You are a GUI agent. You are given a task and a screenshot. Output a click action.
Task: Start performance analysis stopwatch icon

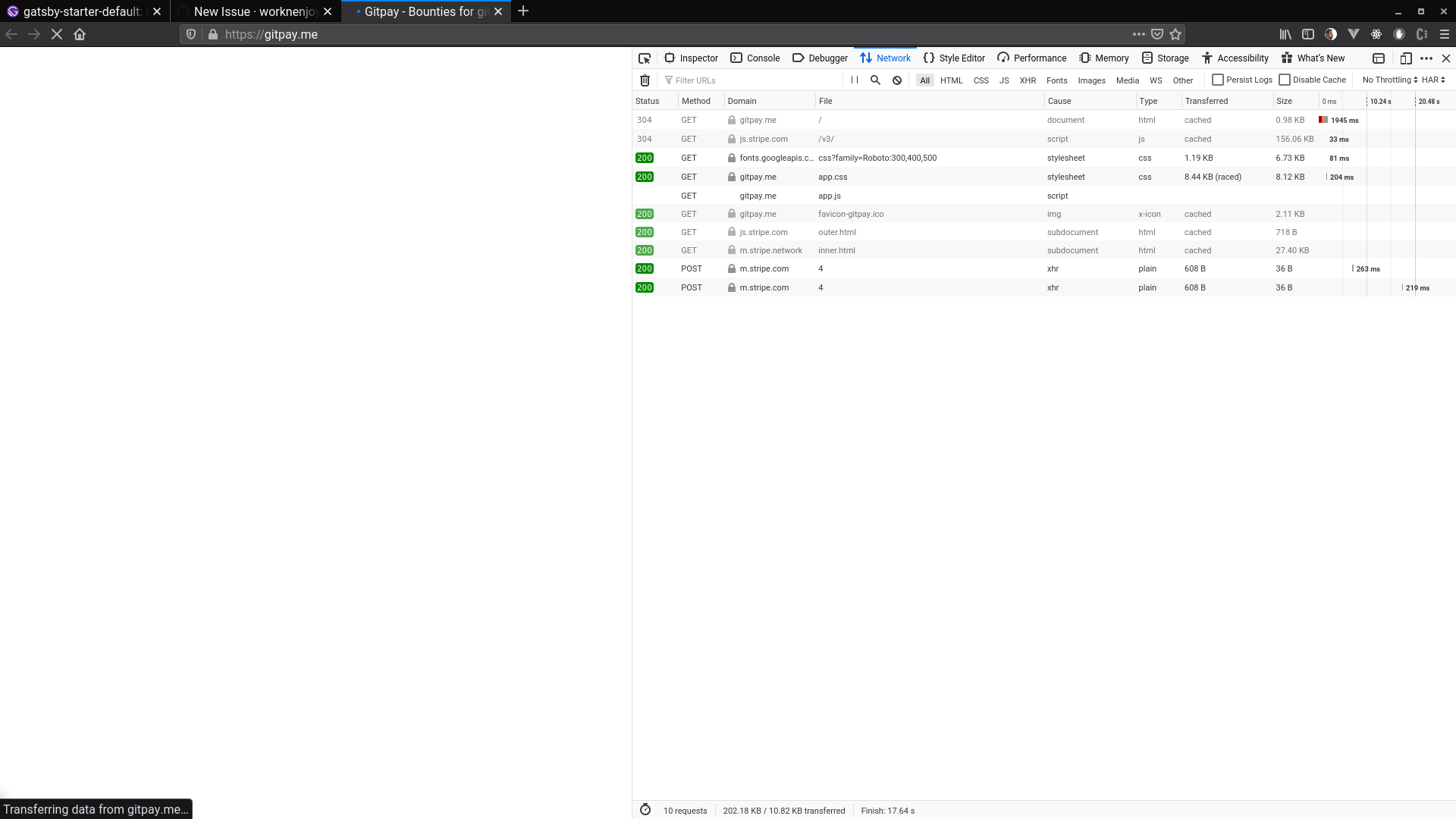coord(645,810)
